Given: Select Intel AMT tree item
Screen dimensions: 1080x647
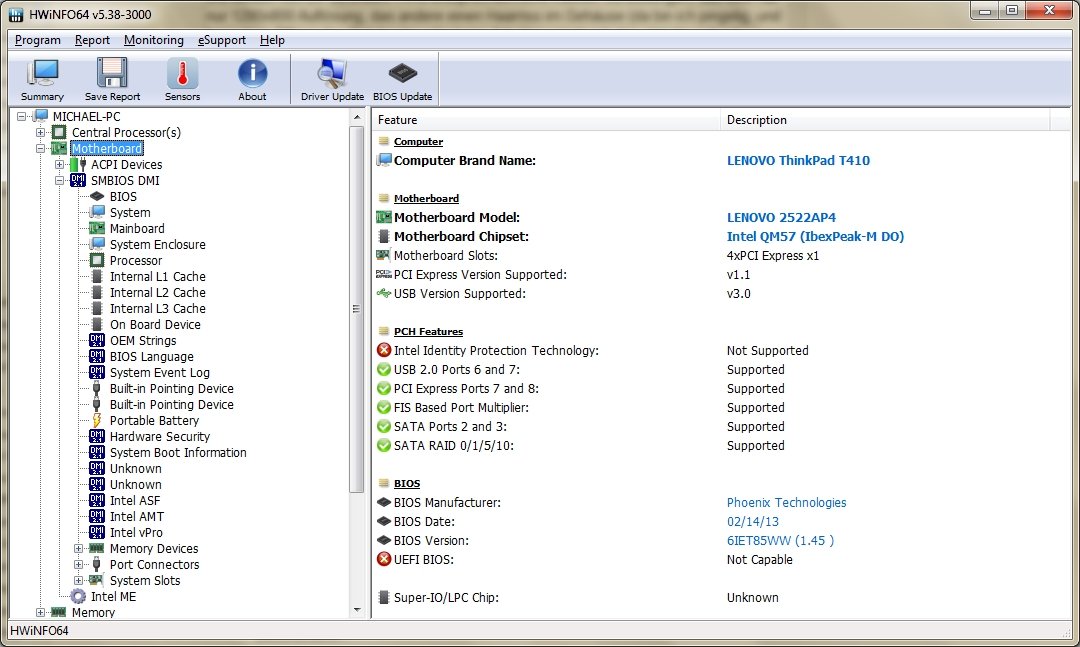Looking at the screenshot, I should (x=136, y=516).
